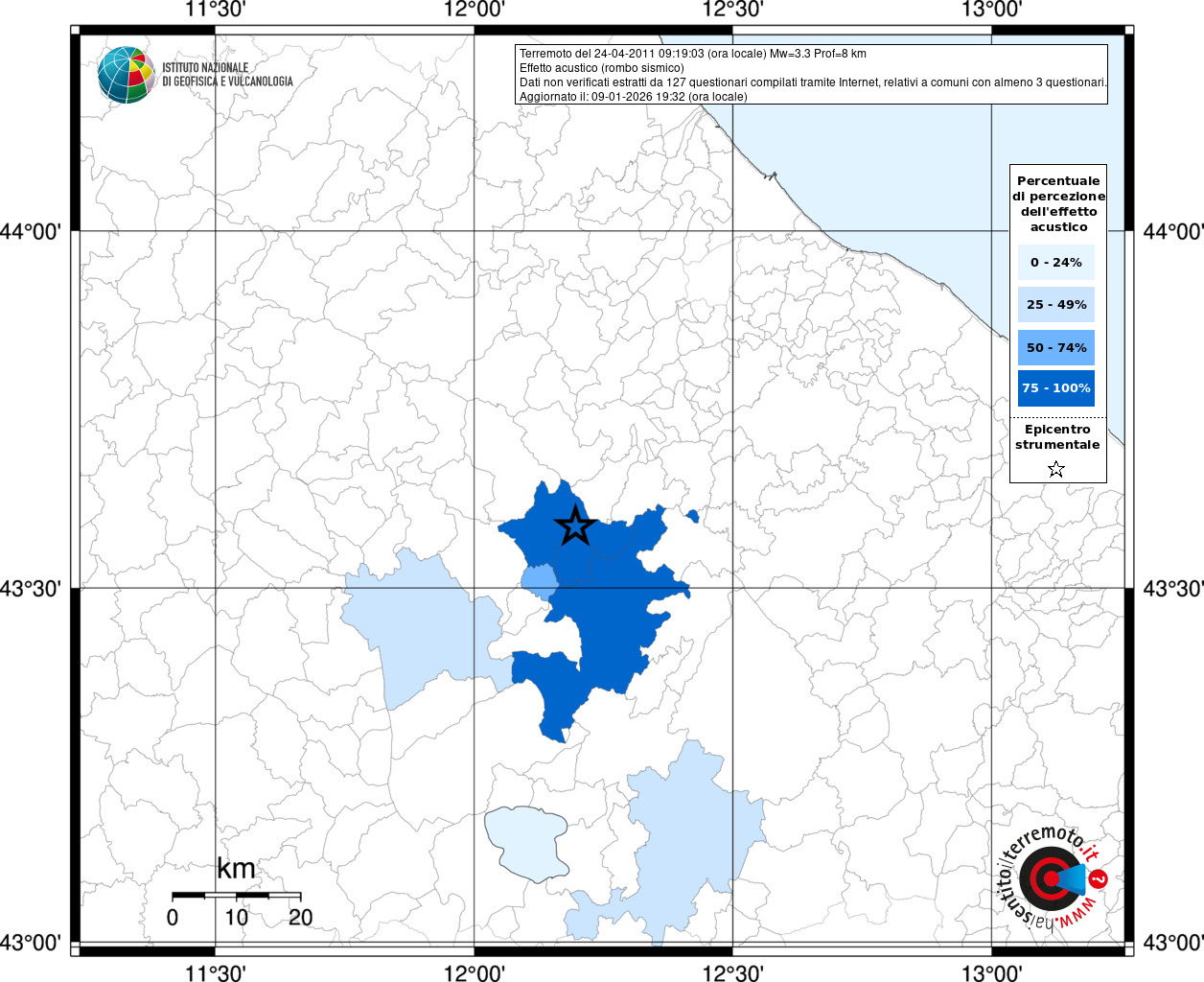Select the 50 - 74% legend swatch
Viewport: 1204px width, 982px height.
click(1056, 347)
